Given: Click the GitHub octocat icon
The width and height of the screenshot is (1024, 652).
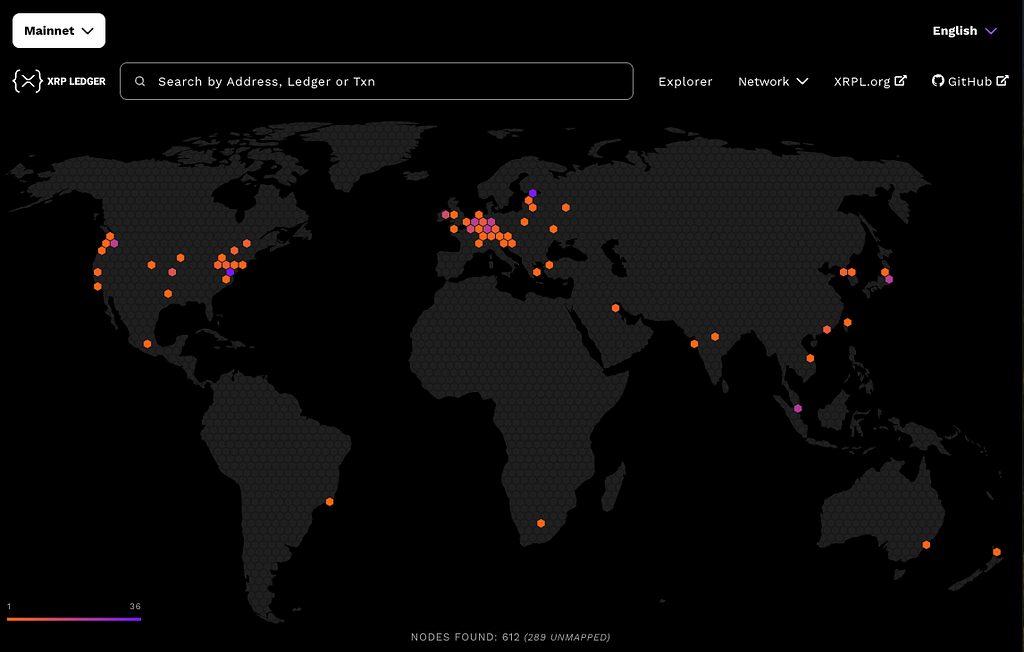Looking at the screenshot, I should pos(938,81).
